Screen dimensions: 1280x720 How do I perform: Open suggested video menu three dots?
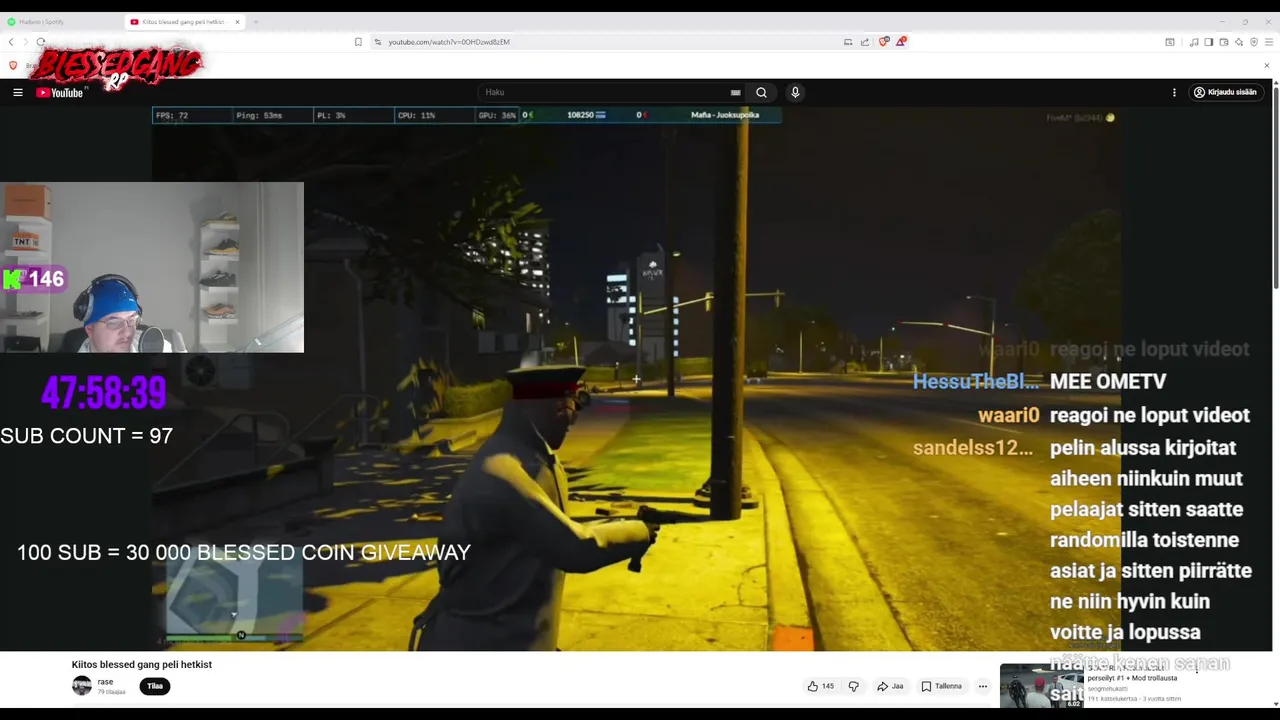1196,669
